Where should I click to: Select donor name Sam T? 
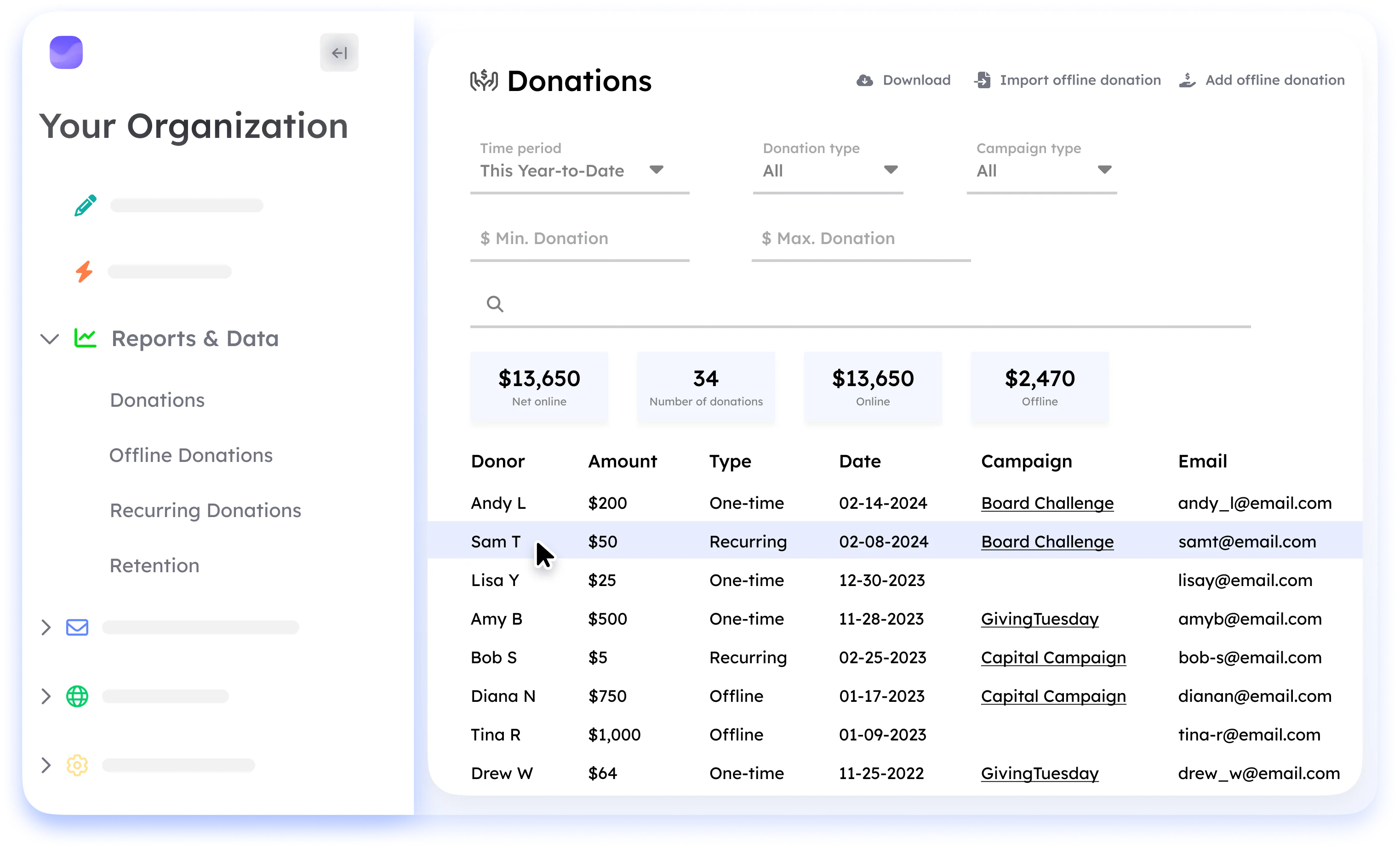pos(496,542)
